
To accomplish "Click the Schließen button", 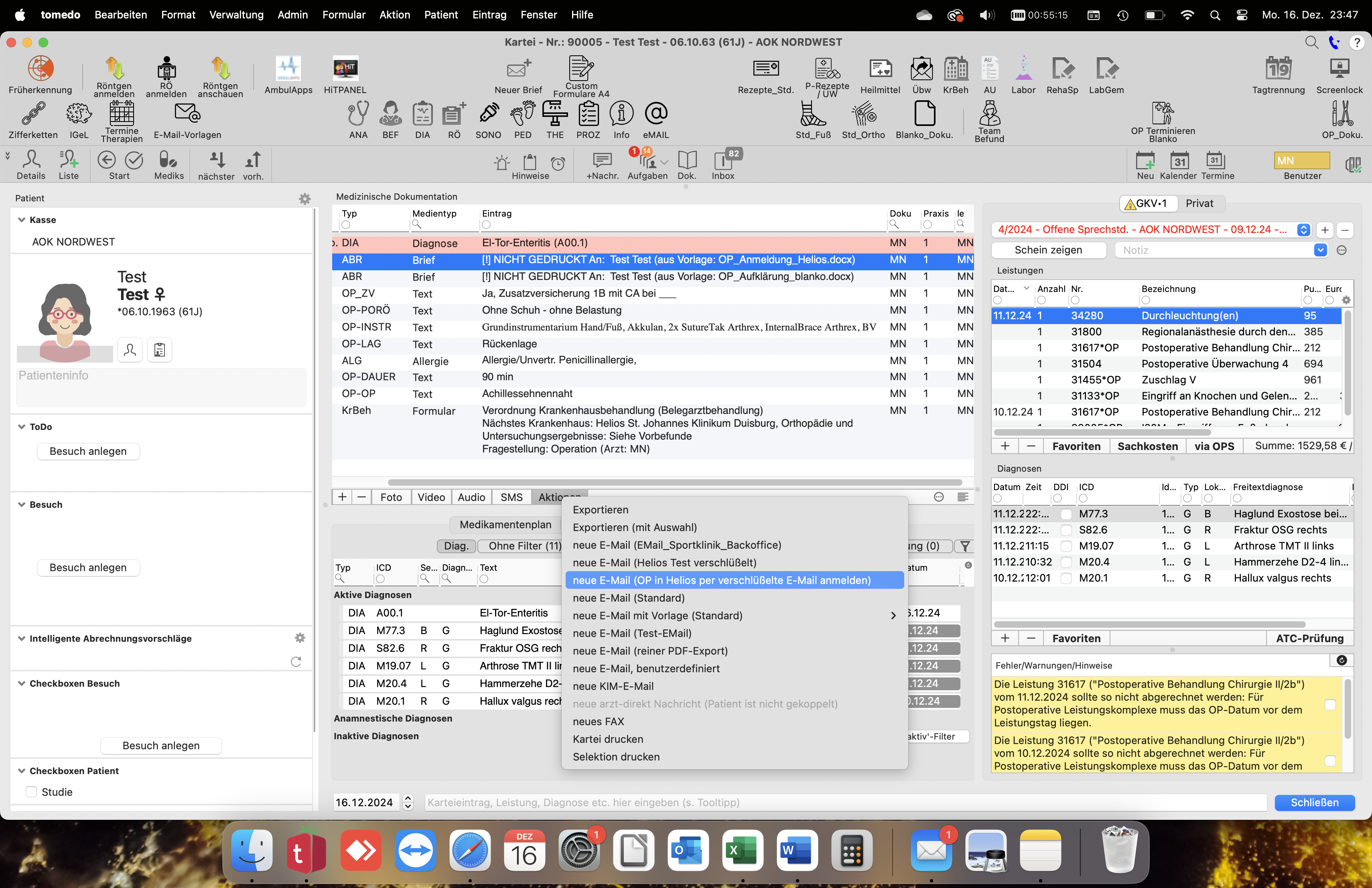I will pos(1314,802).
